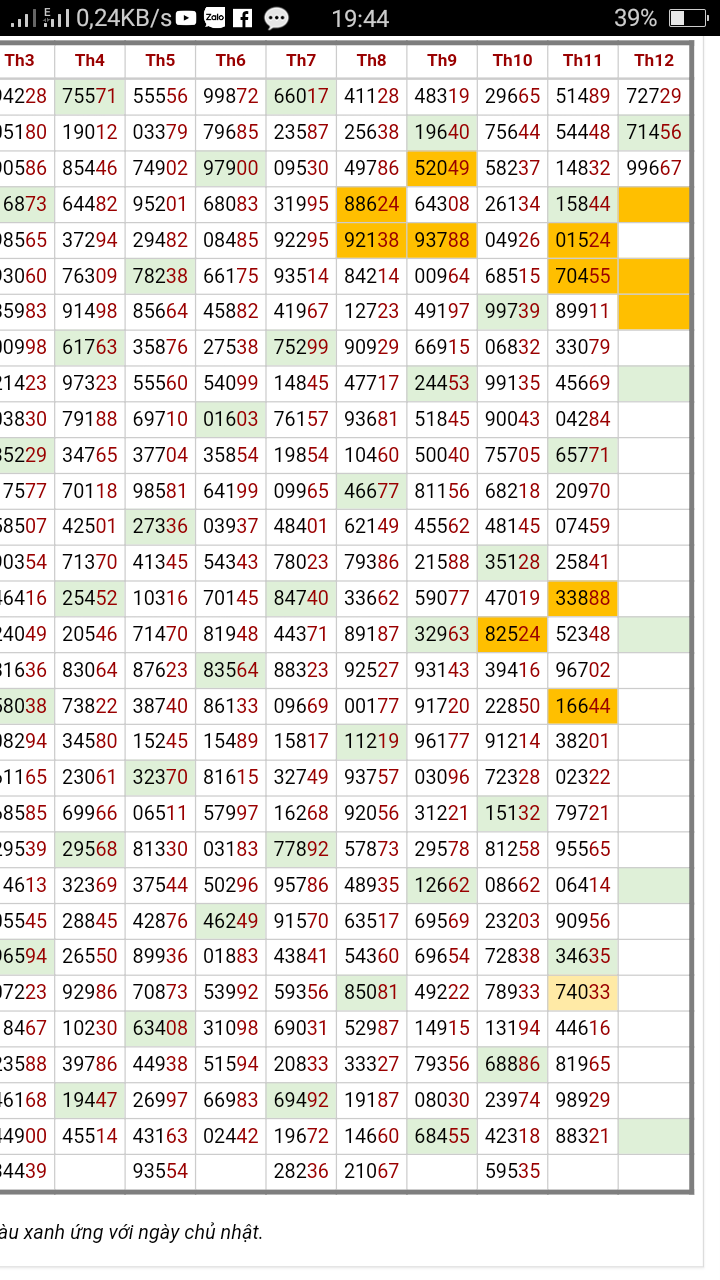720x1280 pixels.
Task: Tap the battery icon in status bar
Action: tap(687, 18)
